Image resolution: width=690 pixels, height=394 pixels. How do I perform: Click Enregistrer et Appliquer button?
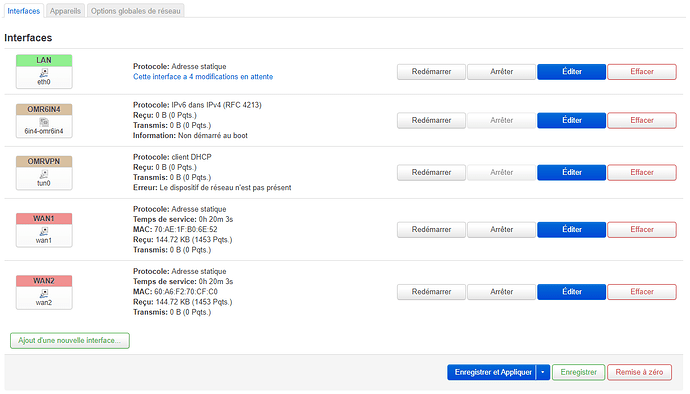click(x=492, y=372)
